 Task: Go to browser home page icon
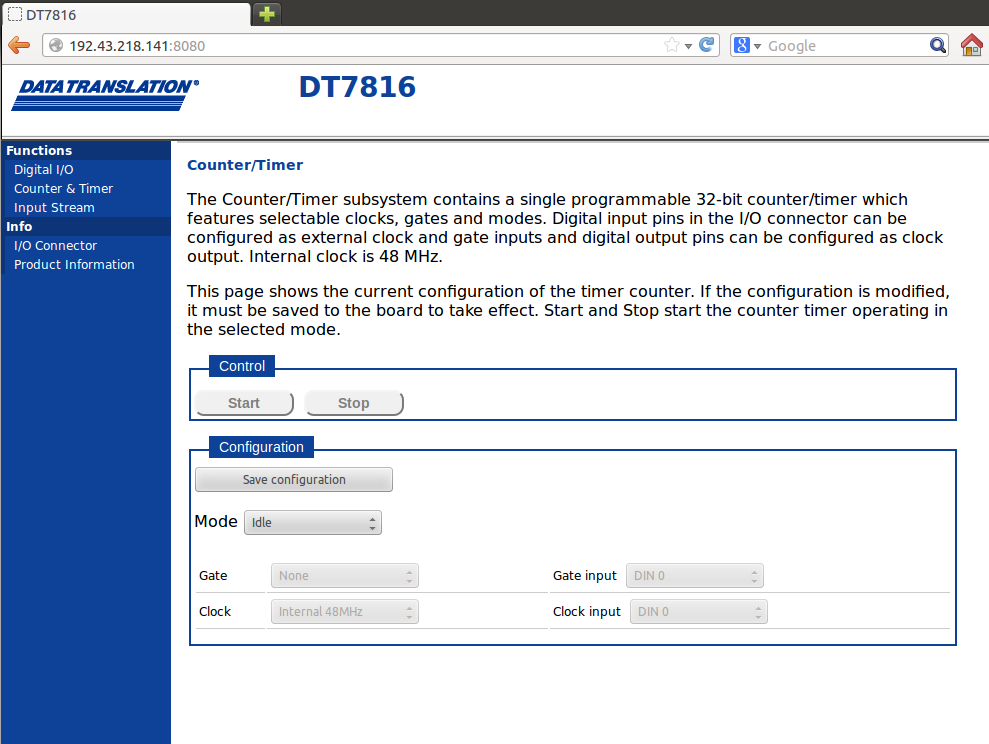971,45
